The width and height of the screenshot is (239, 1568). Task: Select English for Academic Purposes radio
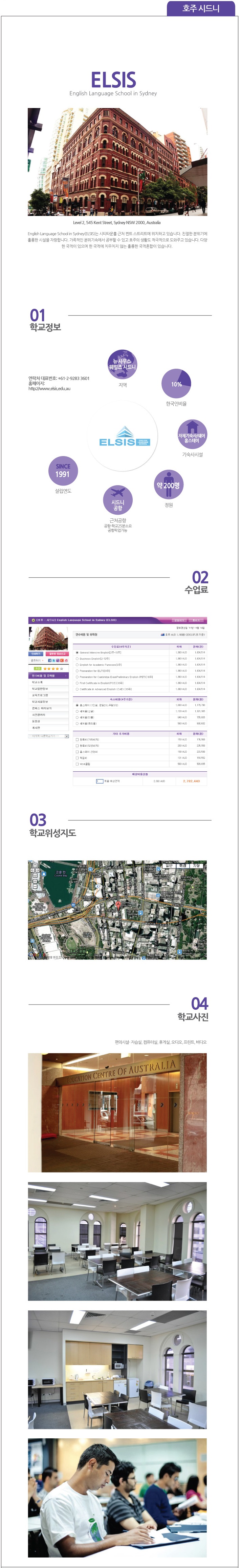coord(77,665)
